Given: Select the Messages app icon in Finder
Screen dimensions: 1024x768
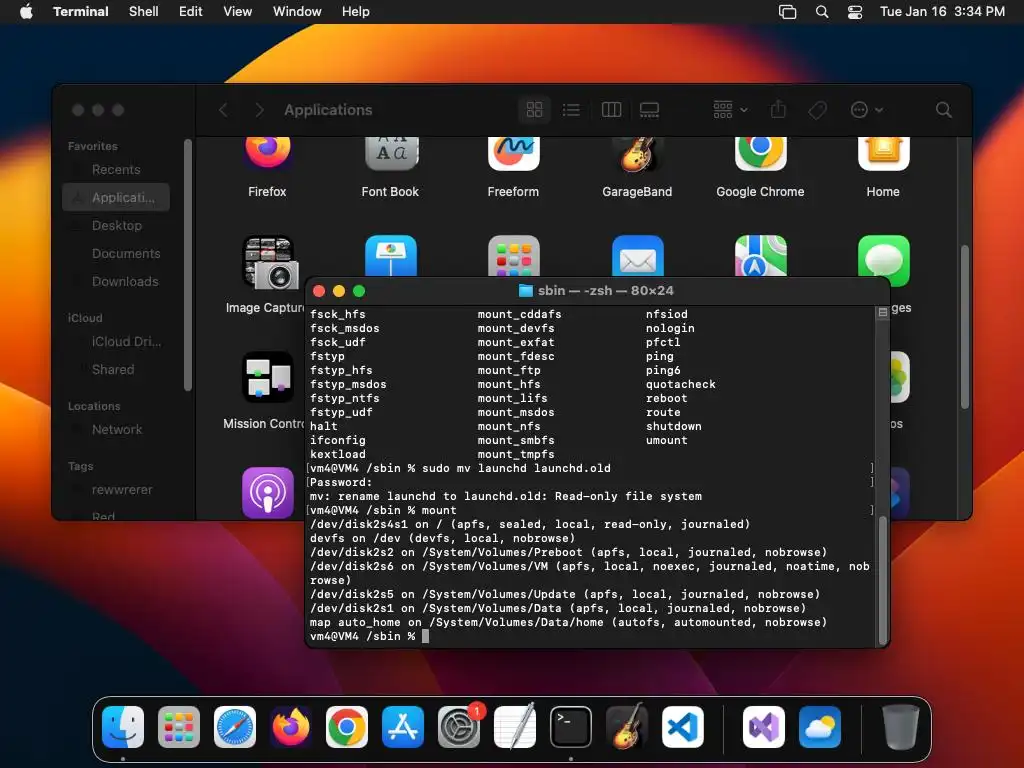Looking at the screenshot, I should click(x=884, y=261).
